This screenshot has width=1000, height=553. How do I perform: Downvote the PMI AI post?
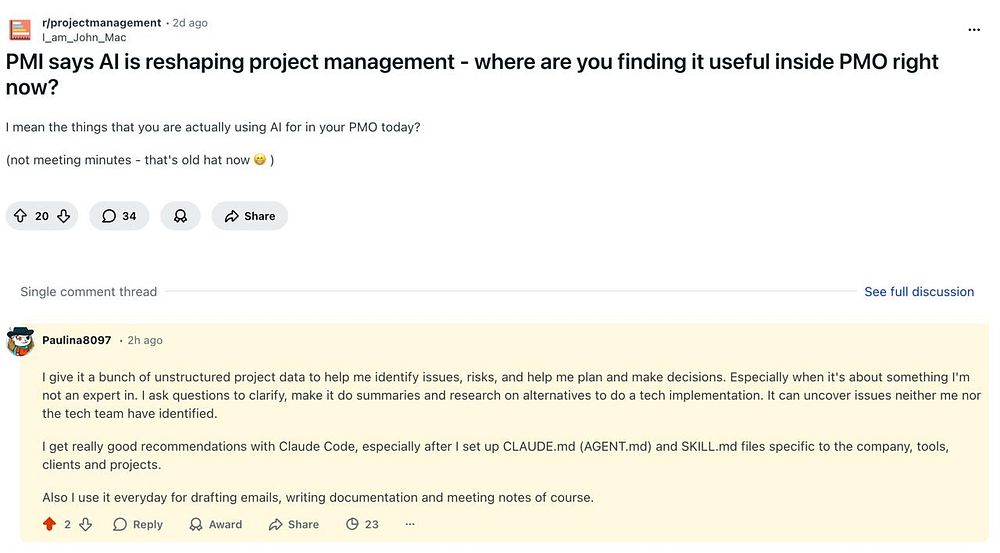pyautogui.click(x=64, y=216)
